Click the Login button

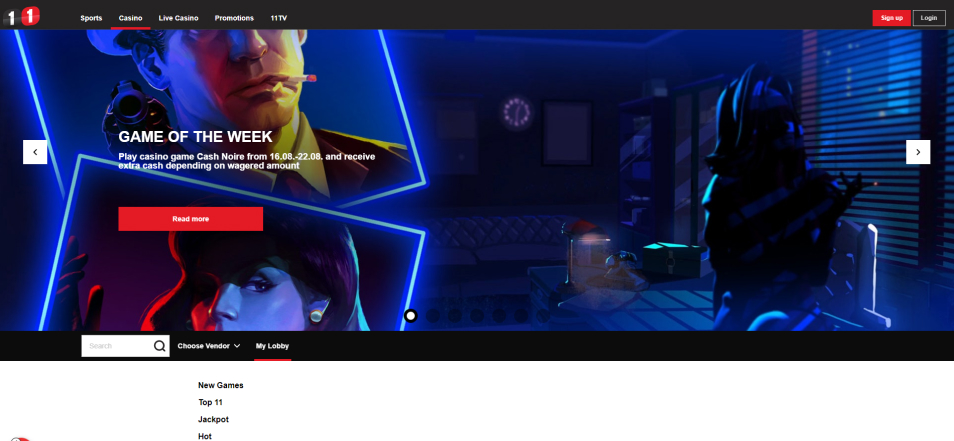929,18
